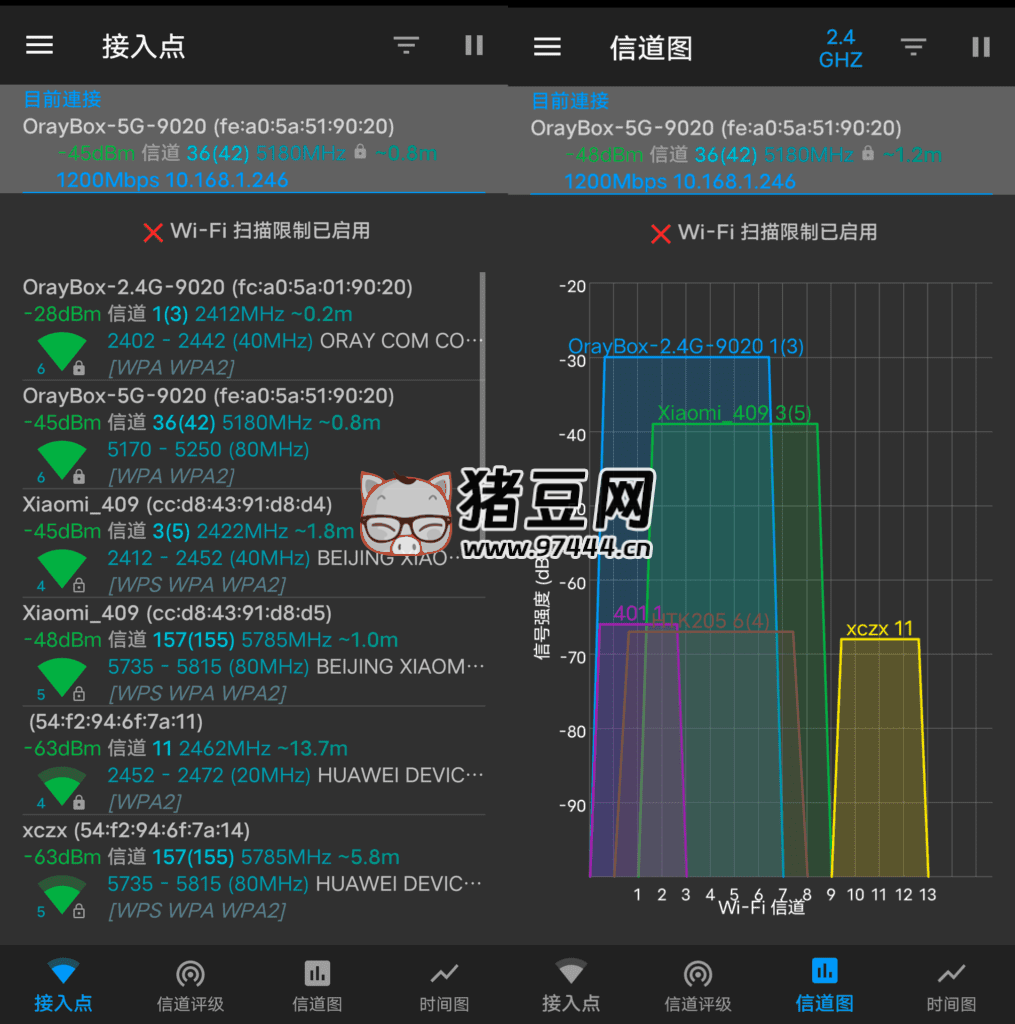Screen dimensions: 1015x1024
Task: Tap [WPS WPA WPA2] label under xczx
Action: 197,910
